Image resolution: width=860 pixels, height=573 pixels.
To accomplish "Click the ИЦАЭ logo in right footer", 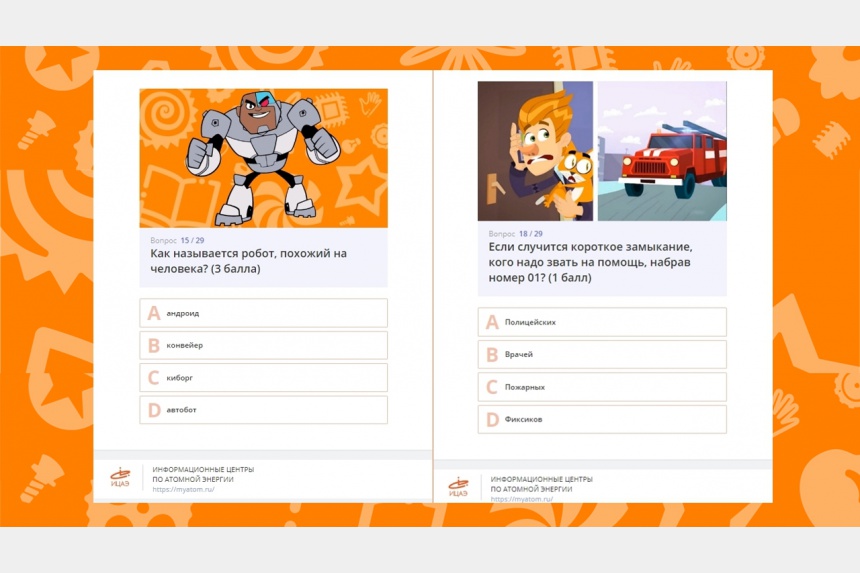I will [x=459, y=487].
